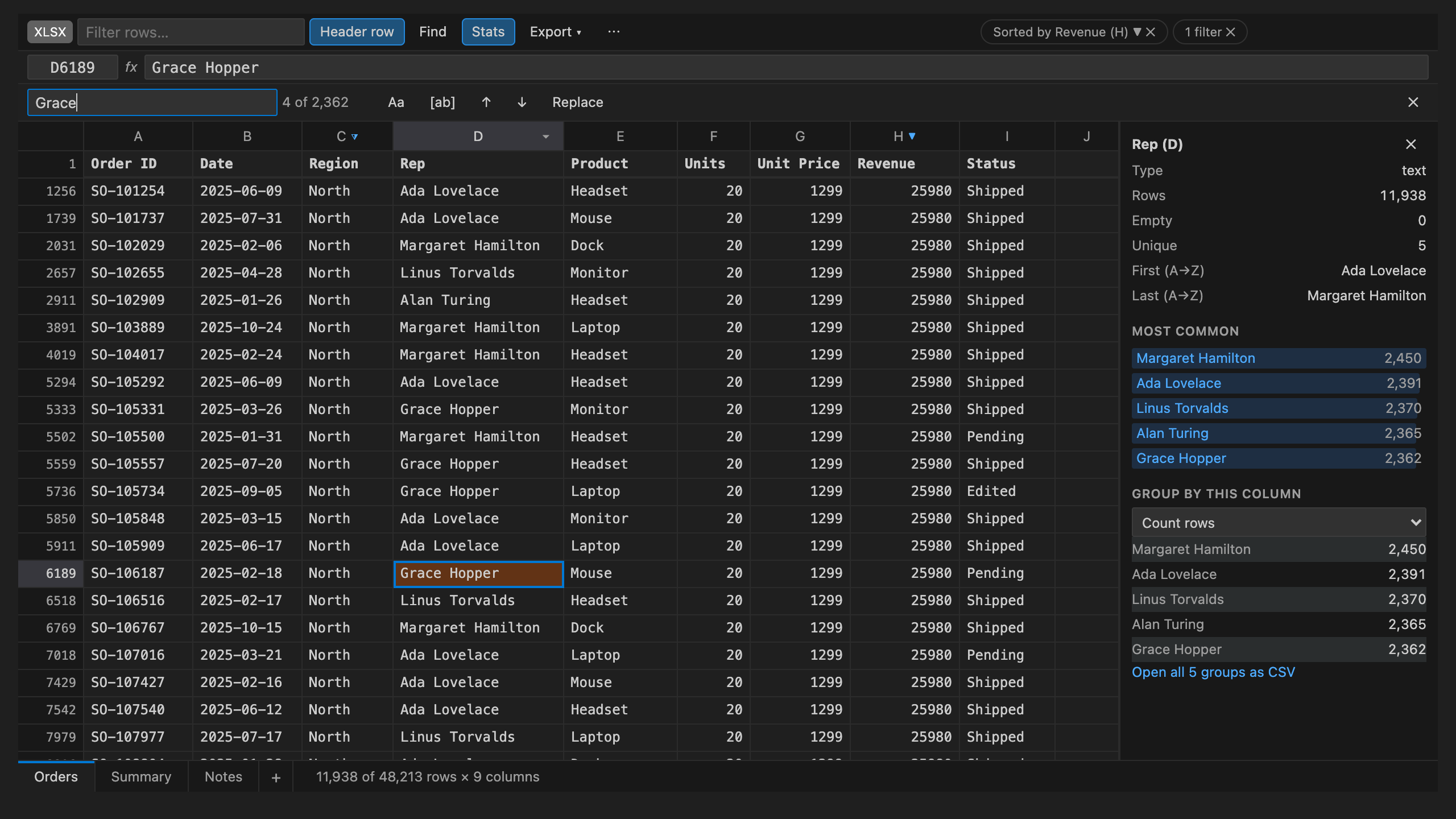Screen dimensions: 1456x819
Task: Click the row count status text
Action: (x=428, y=777)
